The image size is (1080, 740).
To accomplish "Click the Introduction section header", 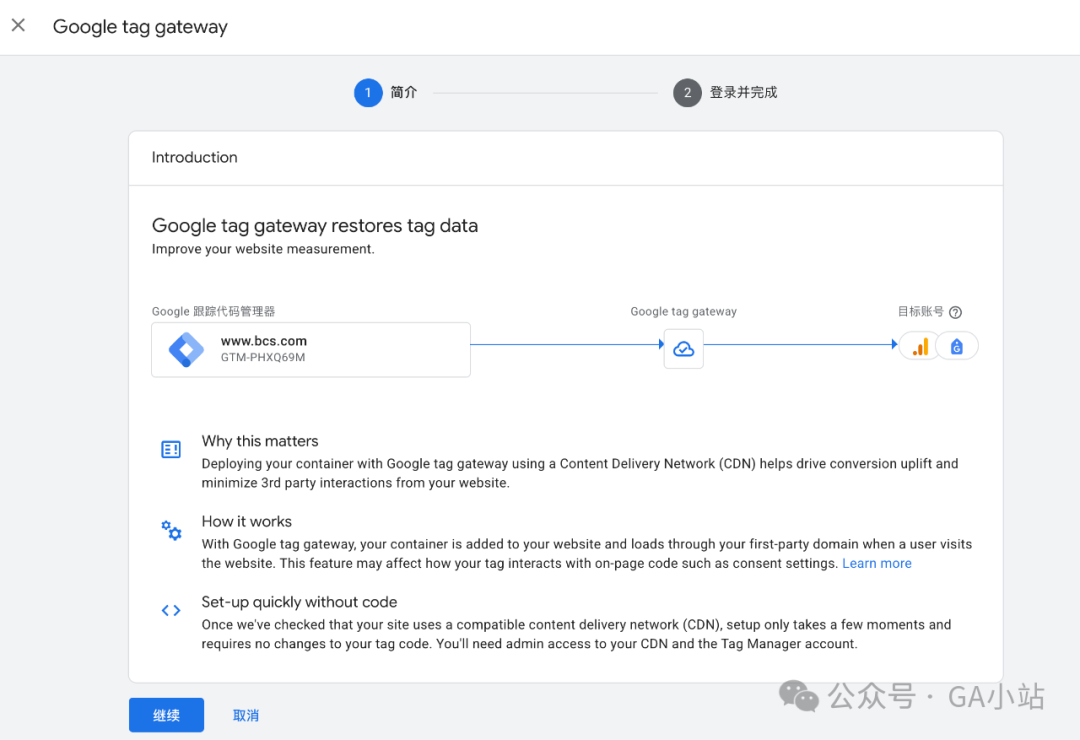I will (x=194, y=157).
